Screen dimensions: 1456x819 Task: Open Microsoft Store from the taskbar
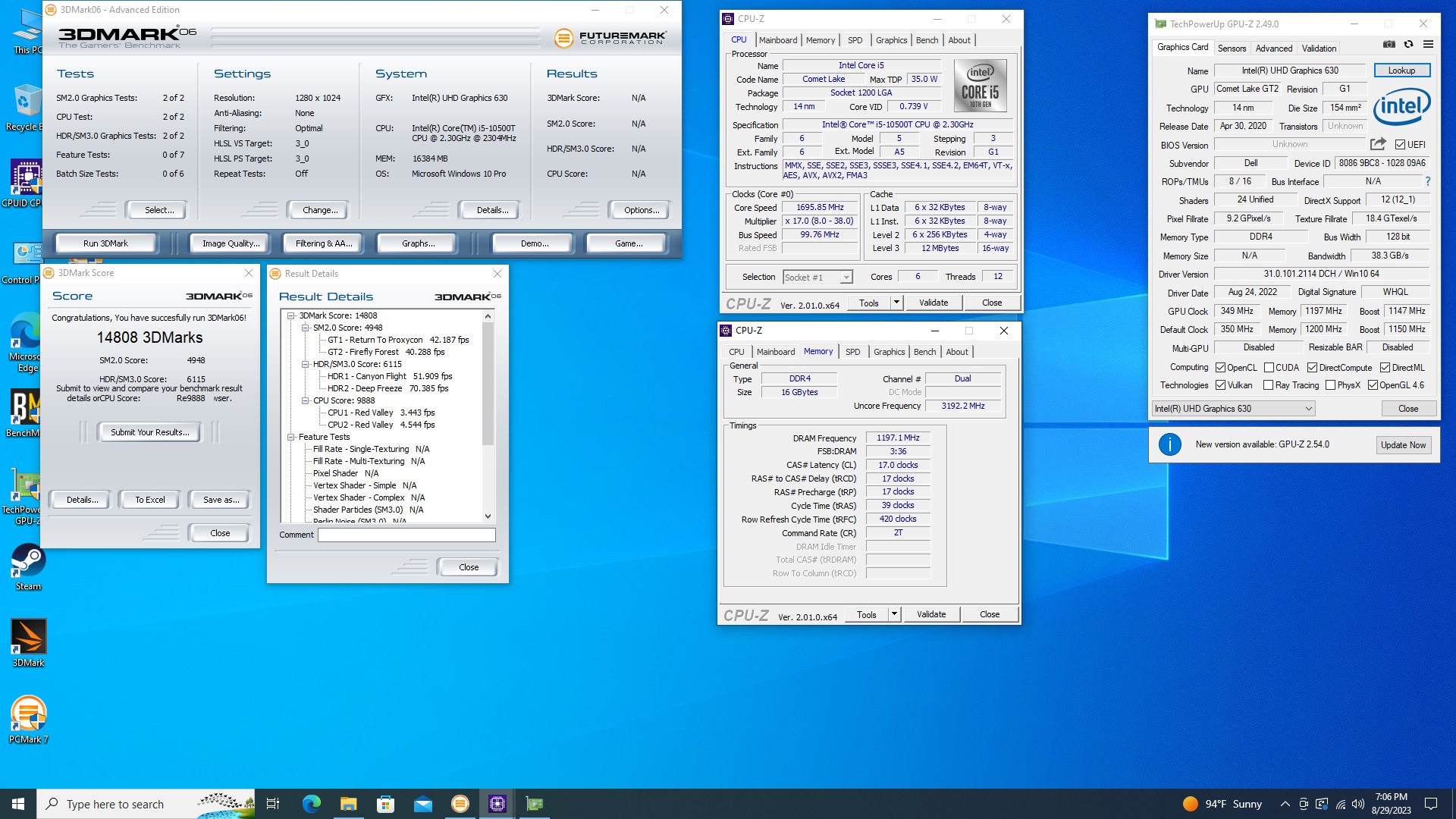[x=385, y=804]
